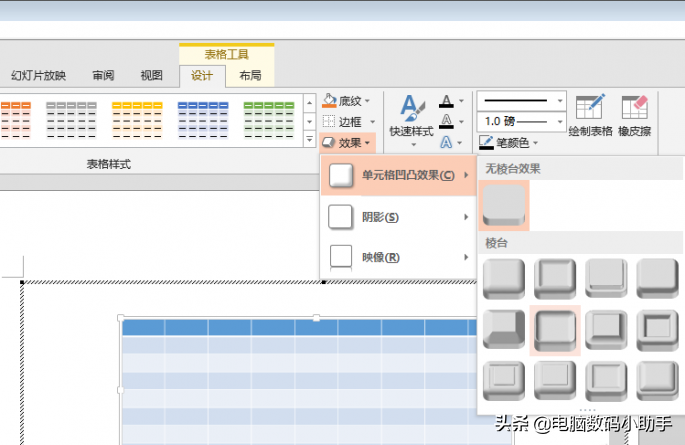The image size is (685, 445).
Task: Open the 映像 reflection submenu
Action: coord(398,257)
